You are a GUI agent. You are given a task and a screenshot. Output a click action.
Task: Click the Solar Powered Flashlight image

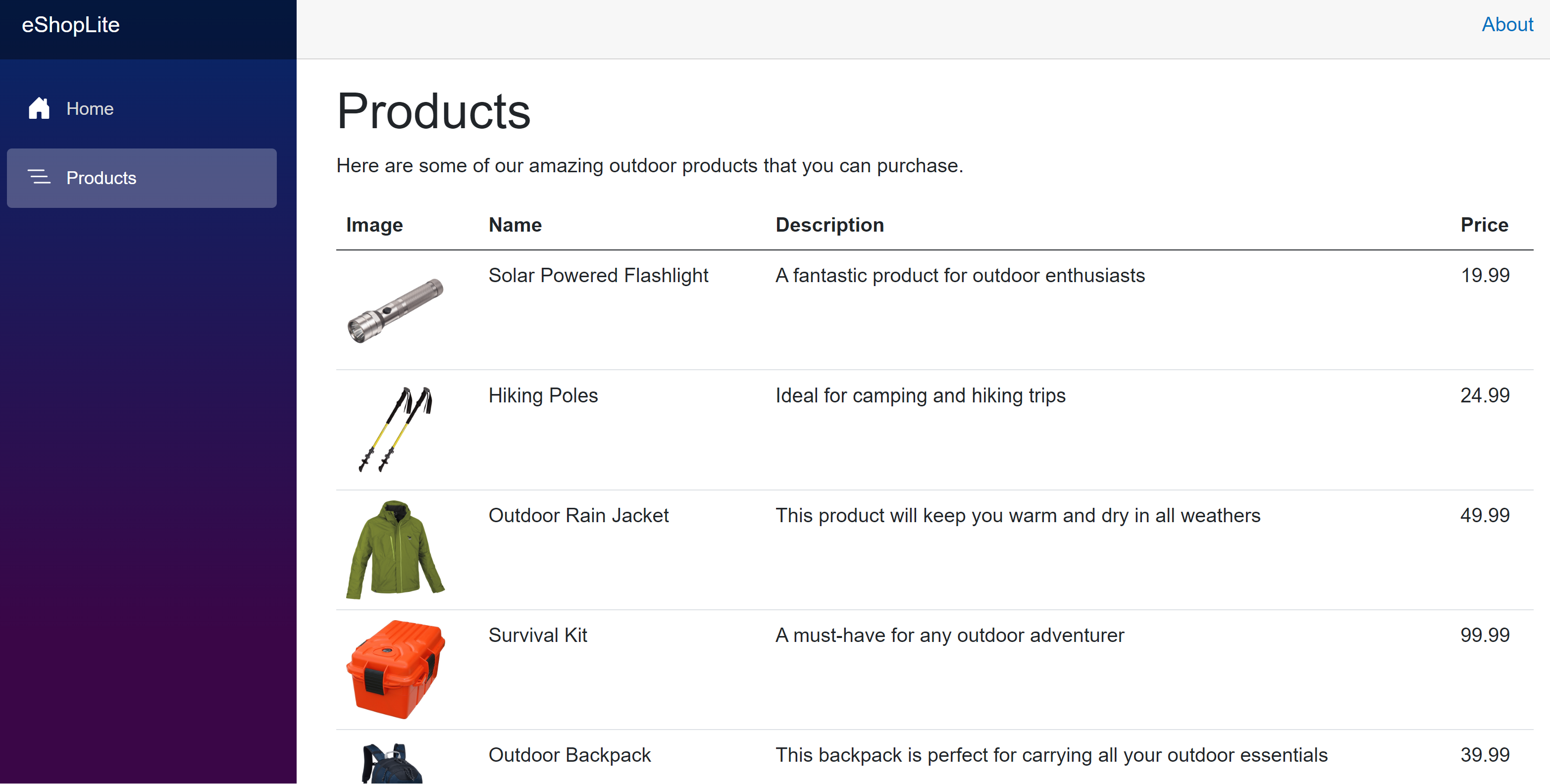(395, 310)
